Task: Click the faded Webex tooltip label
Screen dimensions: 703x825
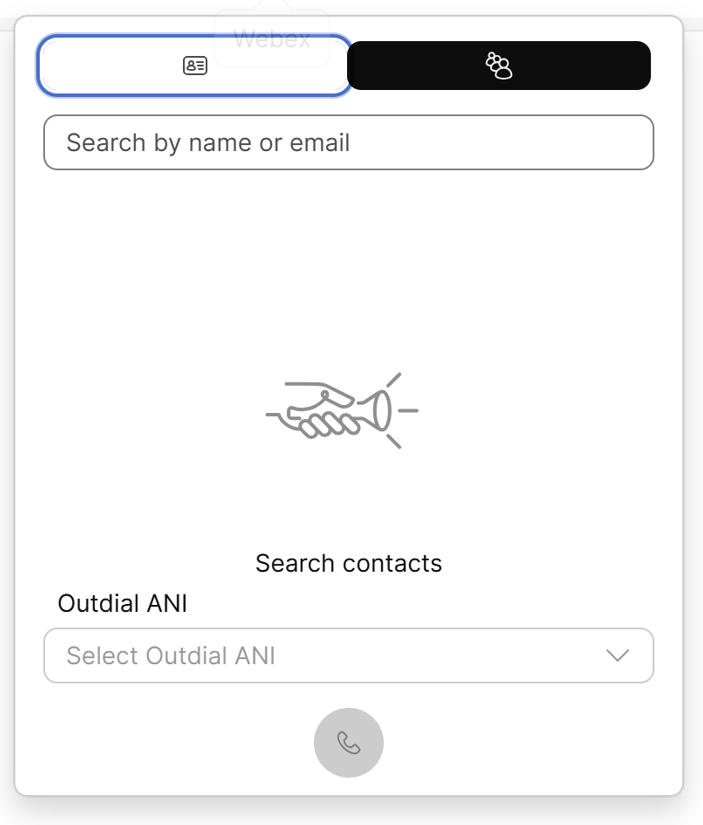Action: [271, 39]
